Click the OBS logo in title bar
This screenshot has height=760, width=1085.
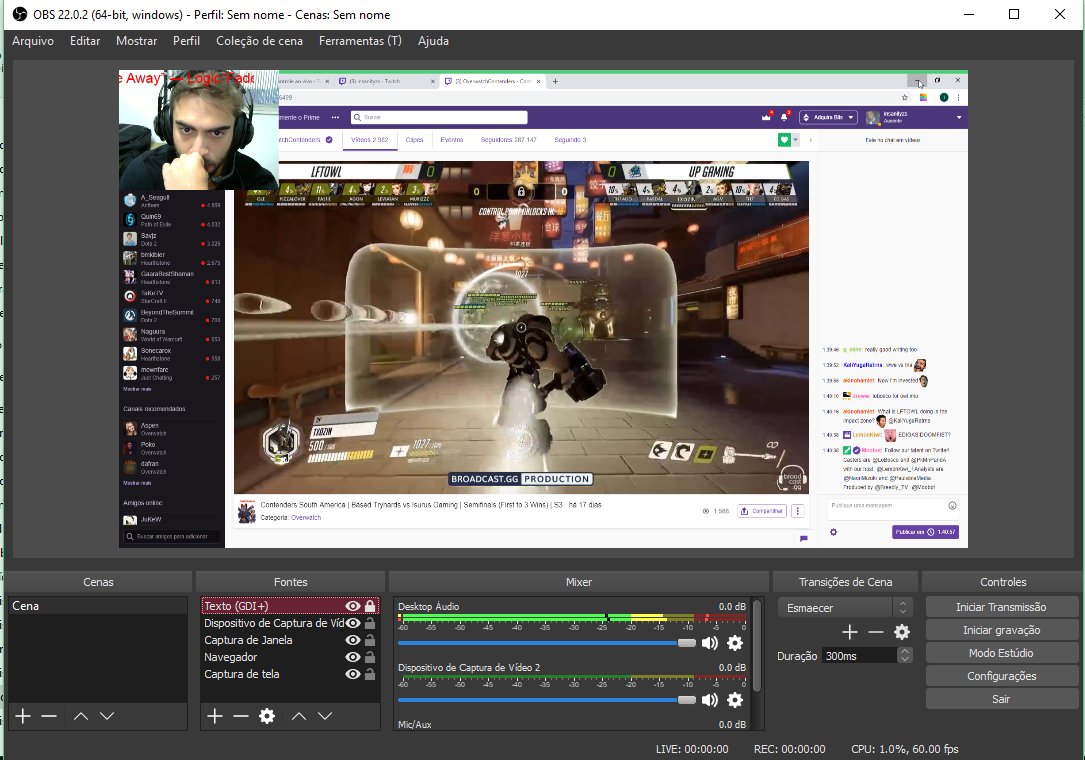click(x=19, y=14)
